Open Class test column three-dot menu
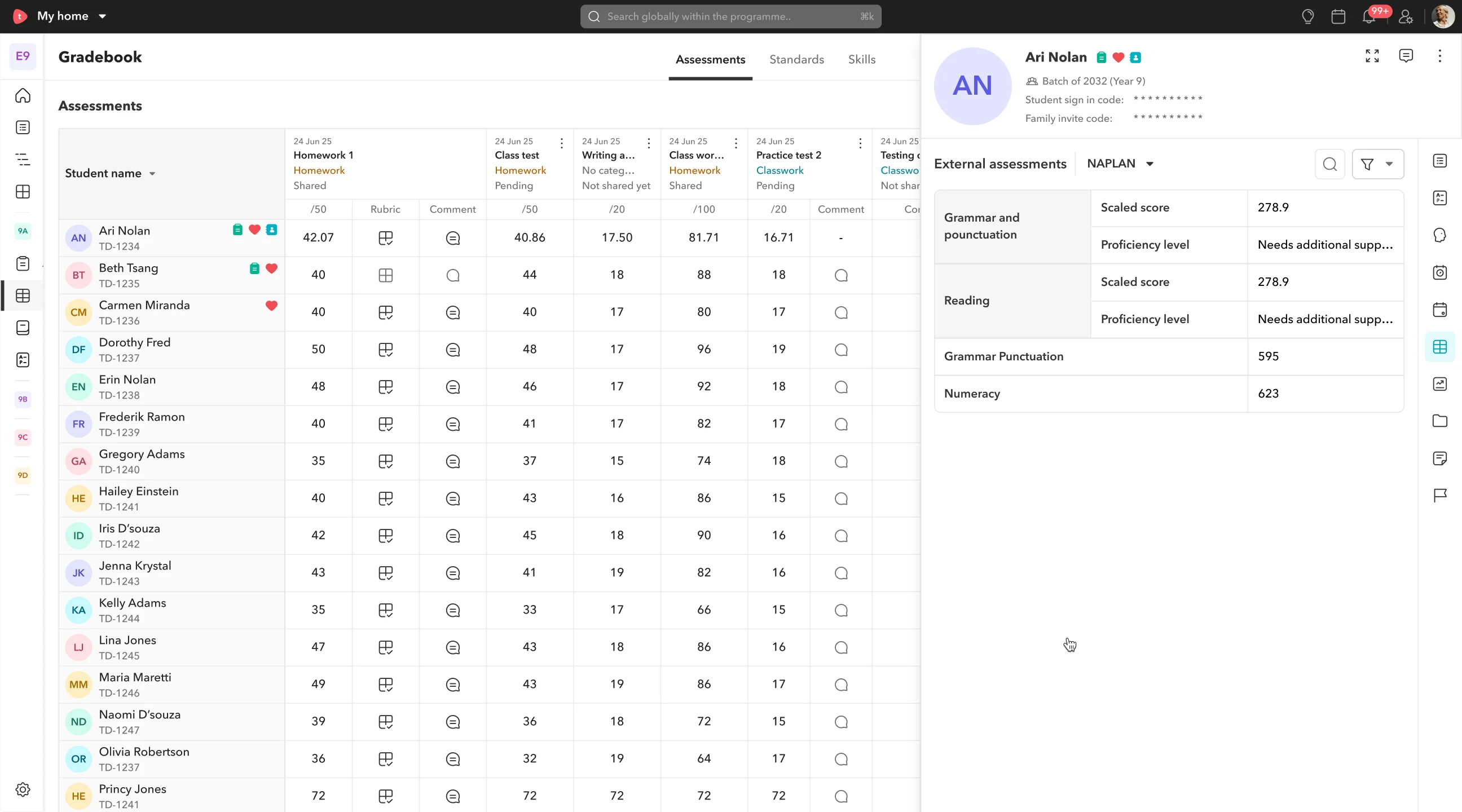This screenshot has height=812, width=1462. (562, 143)
